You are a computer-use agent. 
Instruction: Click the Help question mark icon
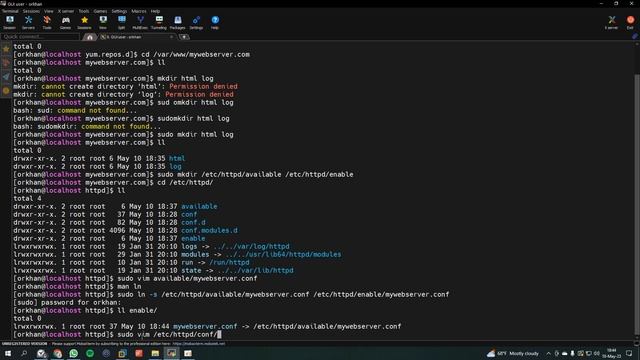[x=215, y=22]
